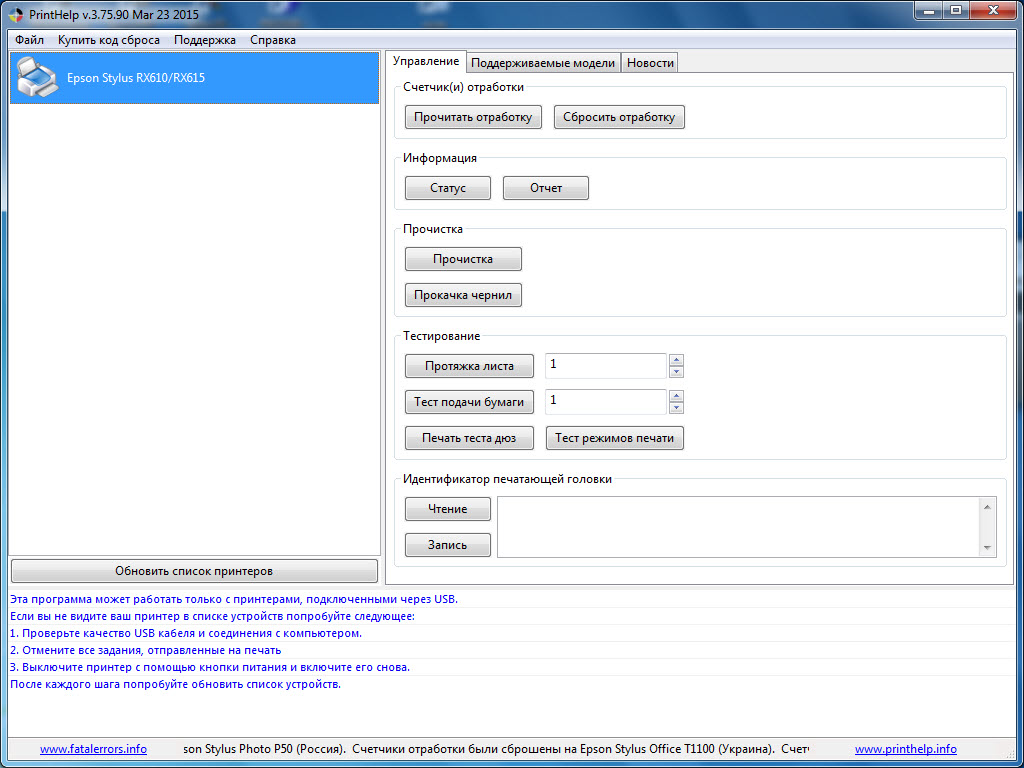The width and height of the screenshot is (1024, 768).
Task: Click inside the print head identifier text area
Action: coord(738,527)
